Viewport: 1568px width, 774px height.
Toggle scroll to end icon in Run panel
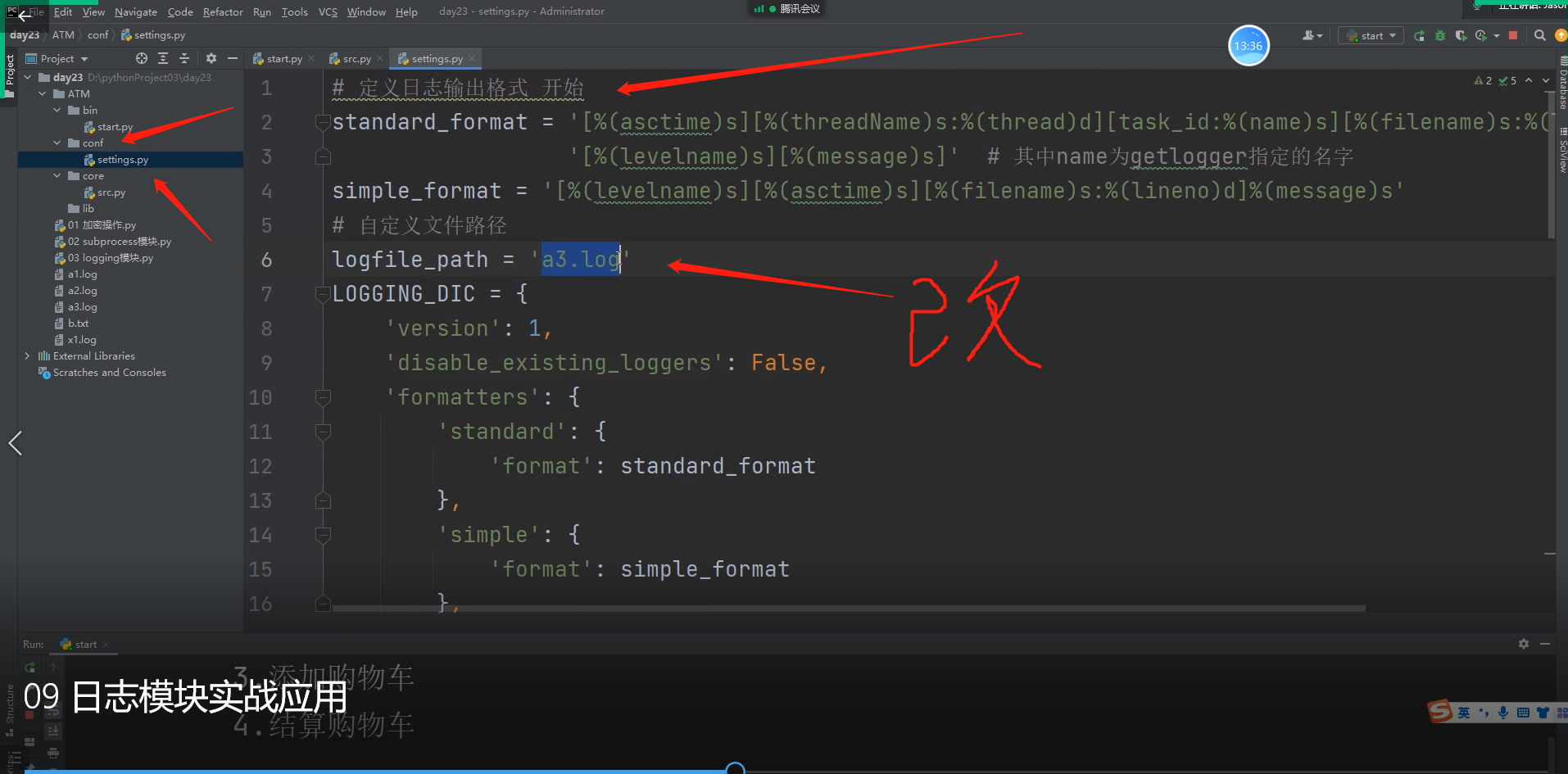coord(53,731)
